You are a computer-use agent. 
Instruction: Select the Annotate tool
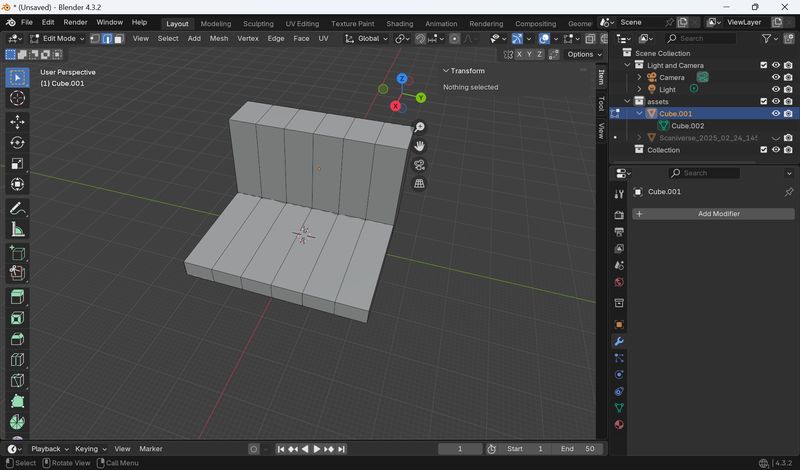tap(17, 208)
